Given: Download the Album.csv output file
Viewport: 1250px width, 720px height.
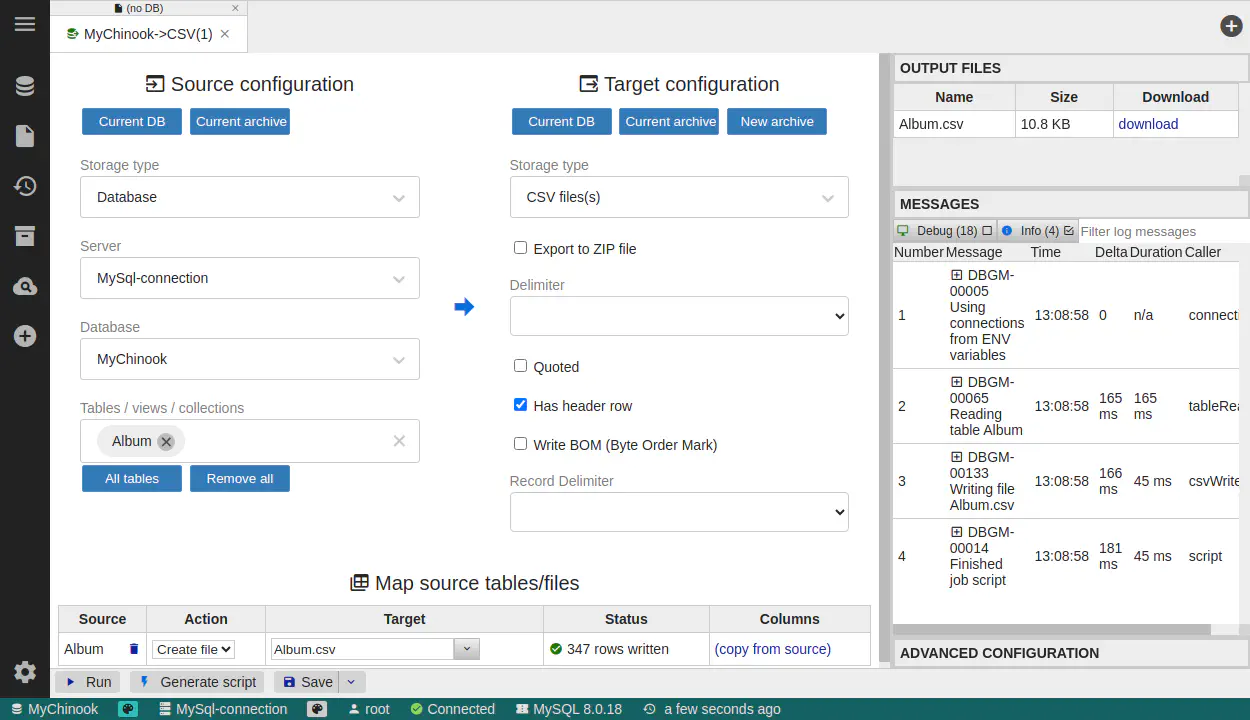Looking at the screenshot, I should click(1147, 124).
